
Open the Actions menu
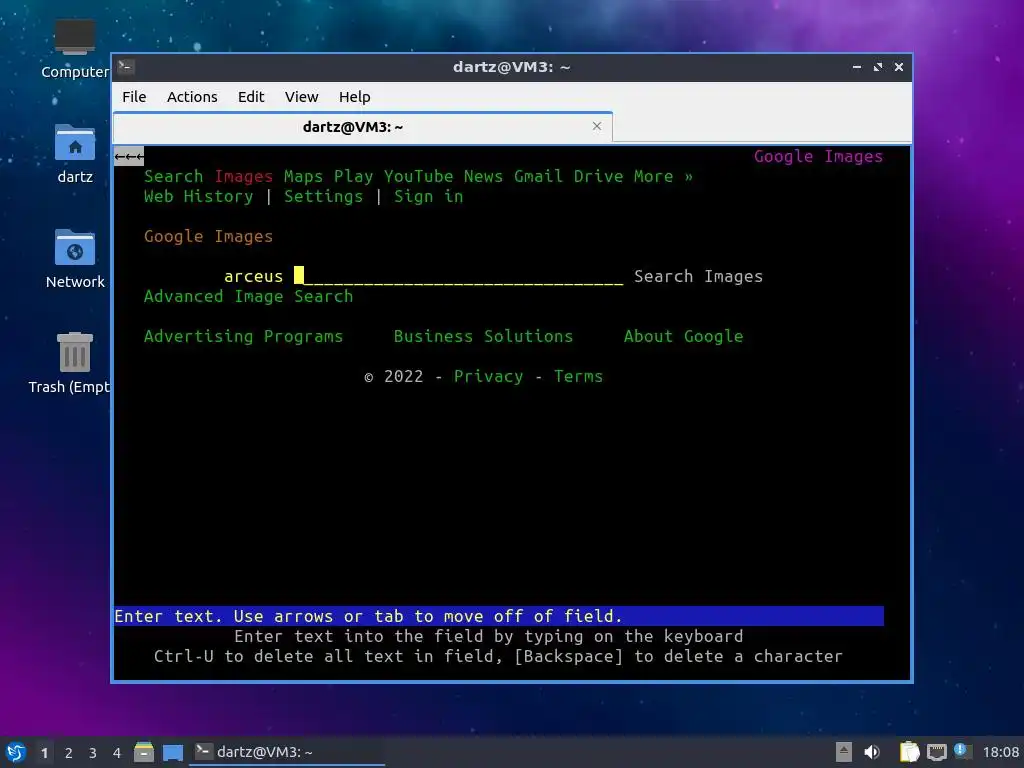(192, 97)
